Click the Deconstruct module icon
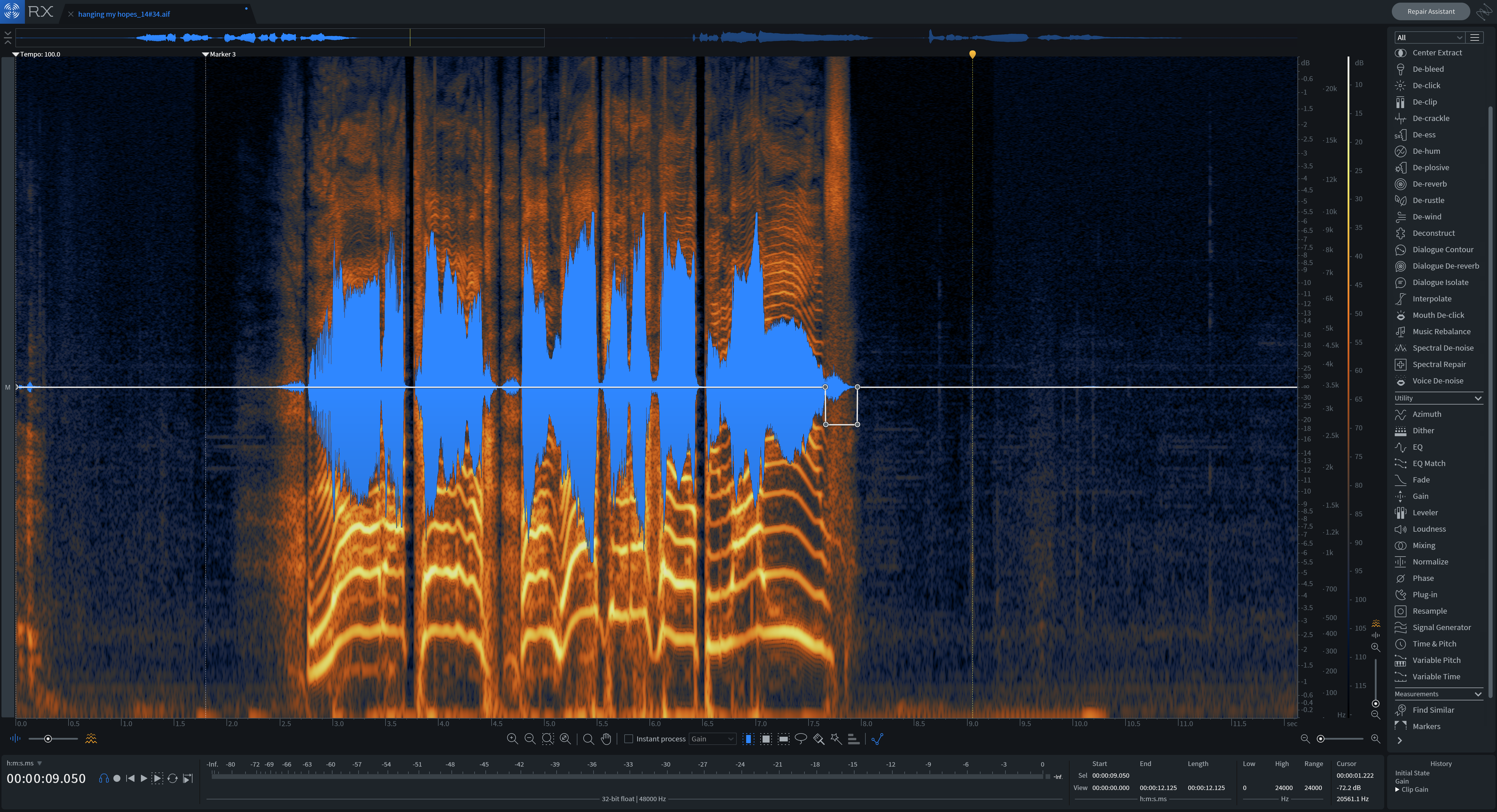Viewport: 1497px width, 812px height. 1401,233
